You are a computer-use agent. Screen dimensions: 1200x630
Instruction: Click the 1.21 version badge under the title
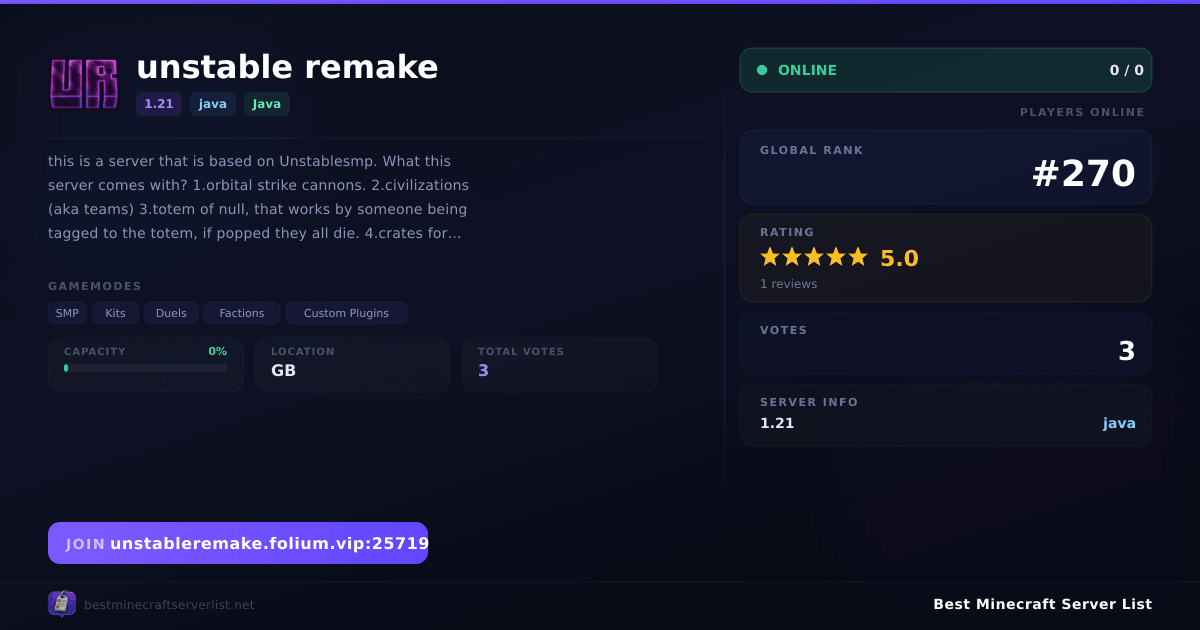pos(159,104)
